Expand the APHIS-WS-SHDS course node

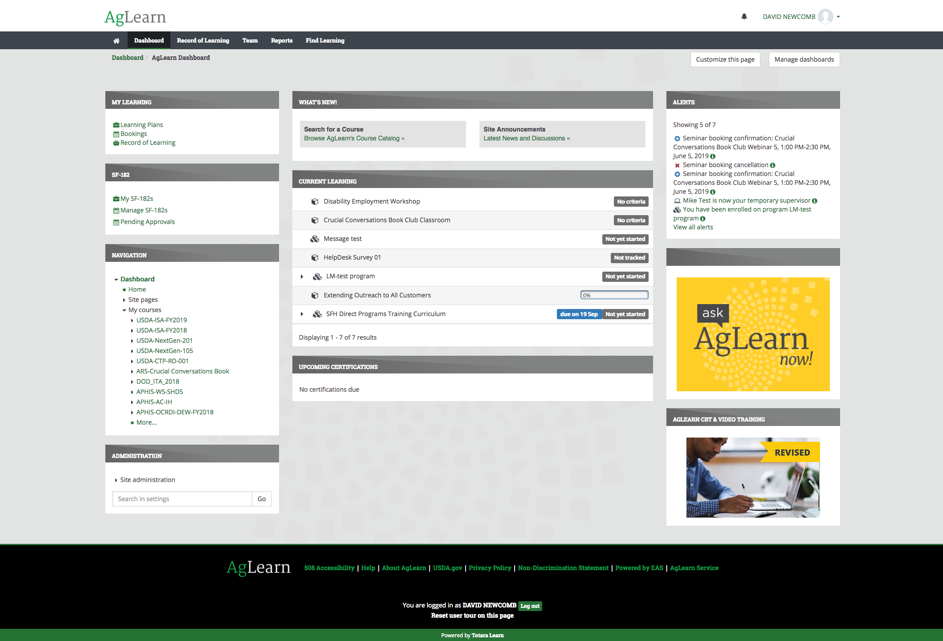click(132, 392)
